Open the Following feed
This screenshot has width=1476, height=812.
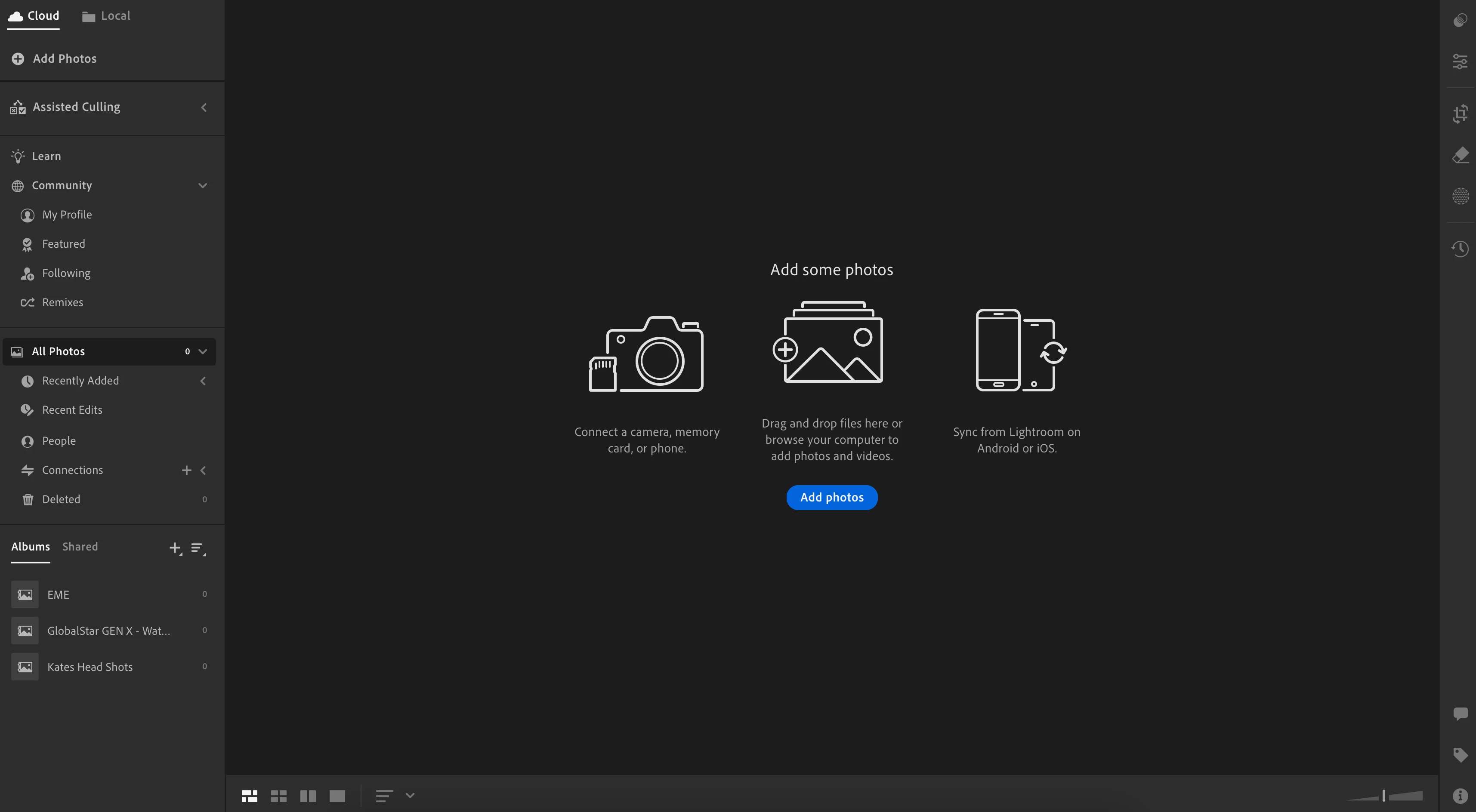[66, 273]
